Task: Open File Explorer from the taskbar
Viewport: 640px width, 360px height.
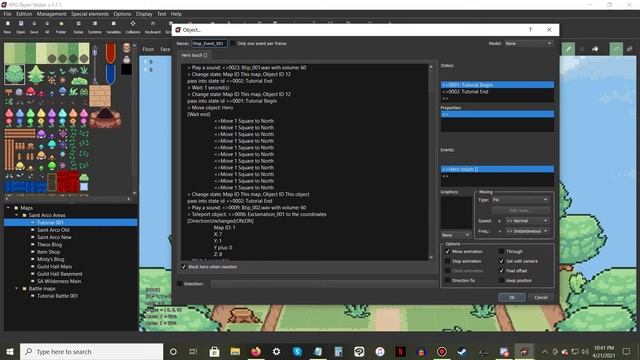Action: tap(235, 351)
